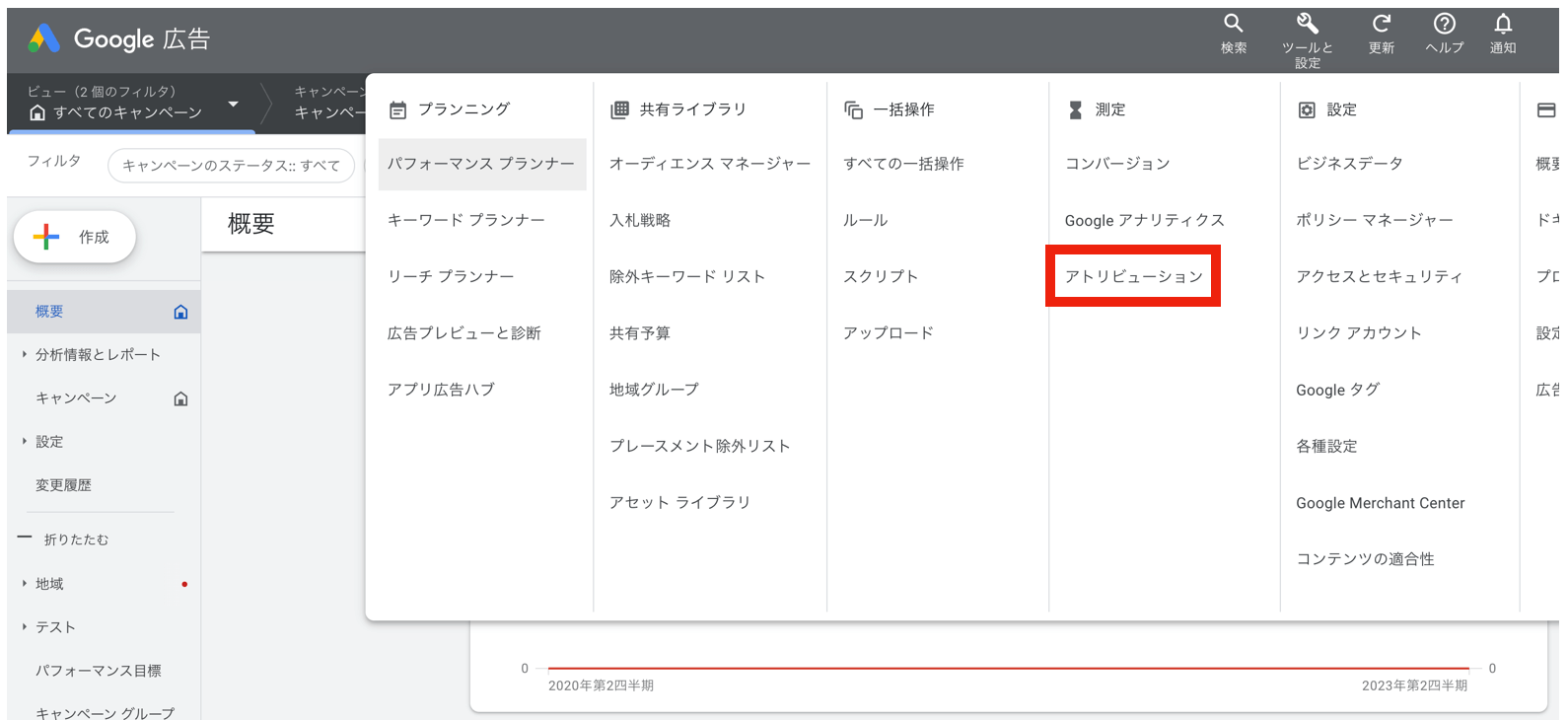
Task: Open プレースメント除外リスト
Action: [x=700, y=446]
